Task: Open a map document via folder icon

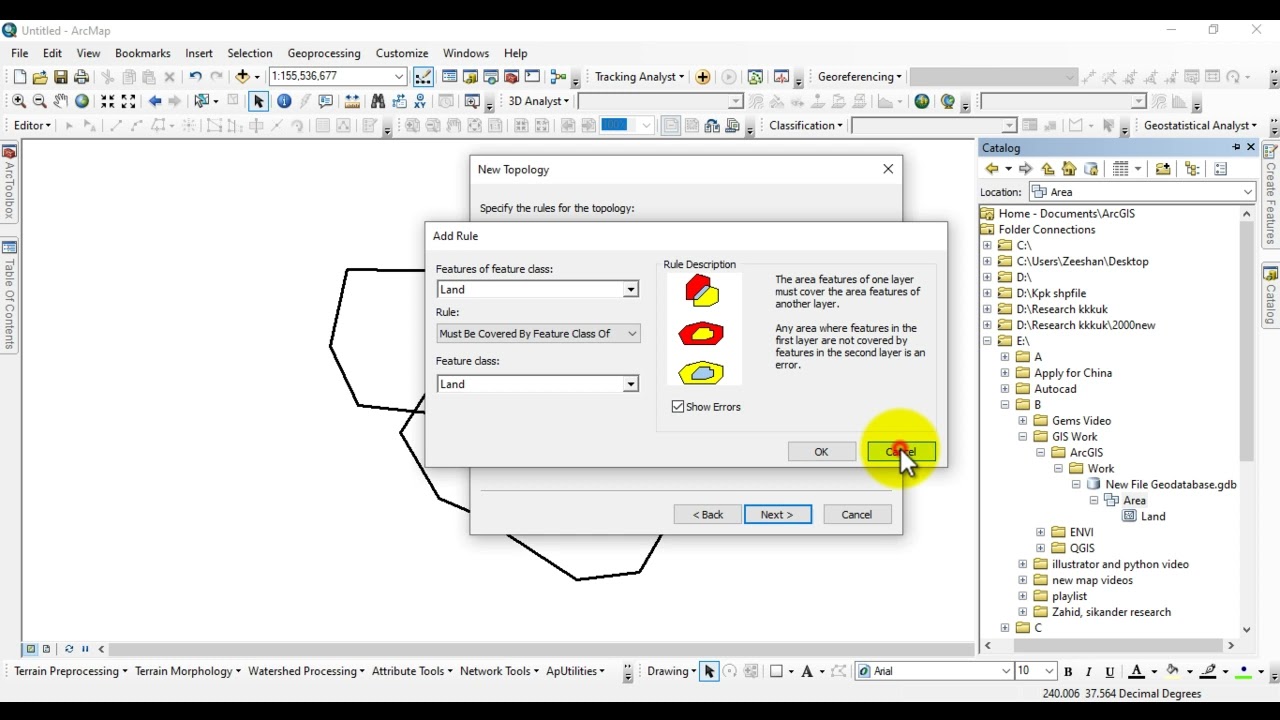Action: tap(40, 77)
